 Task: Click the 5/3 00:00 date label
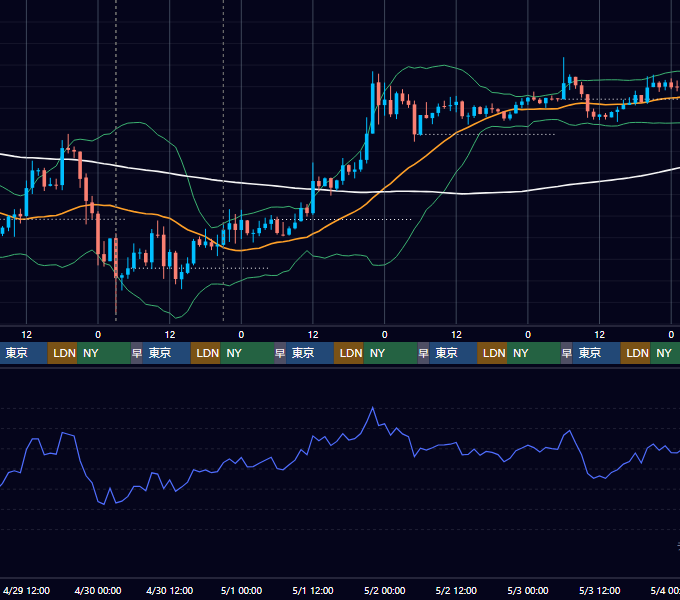528,590
